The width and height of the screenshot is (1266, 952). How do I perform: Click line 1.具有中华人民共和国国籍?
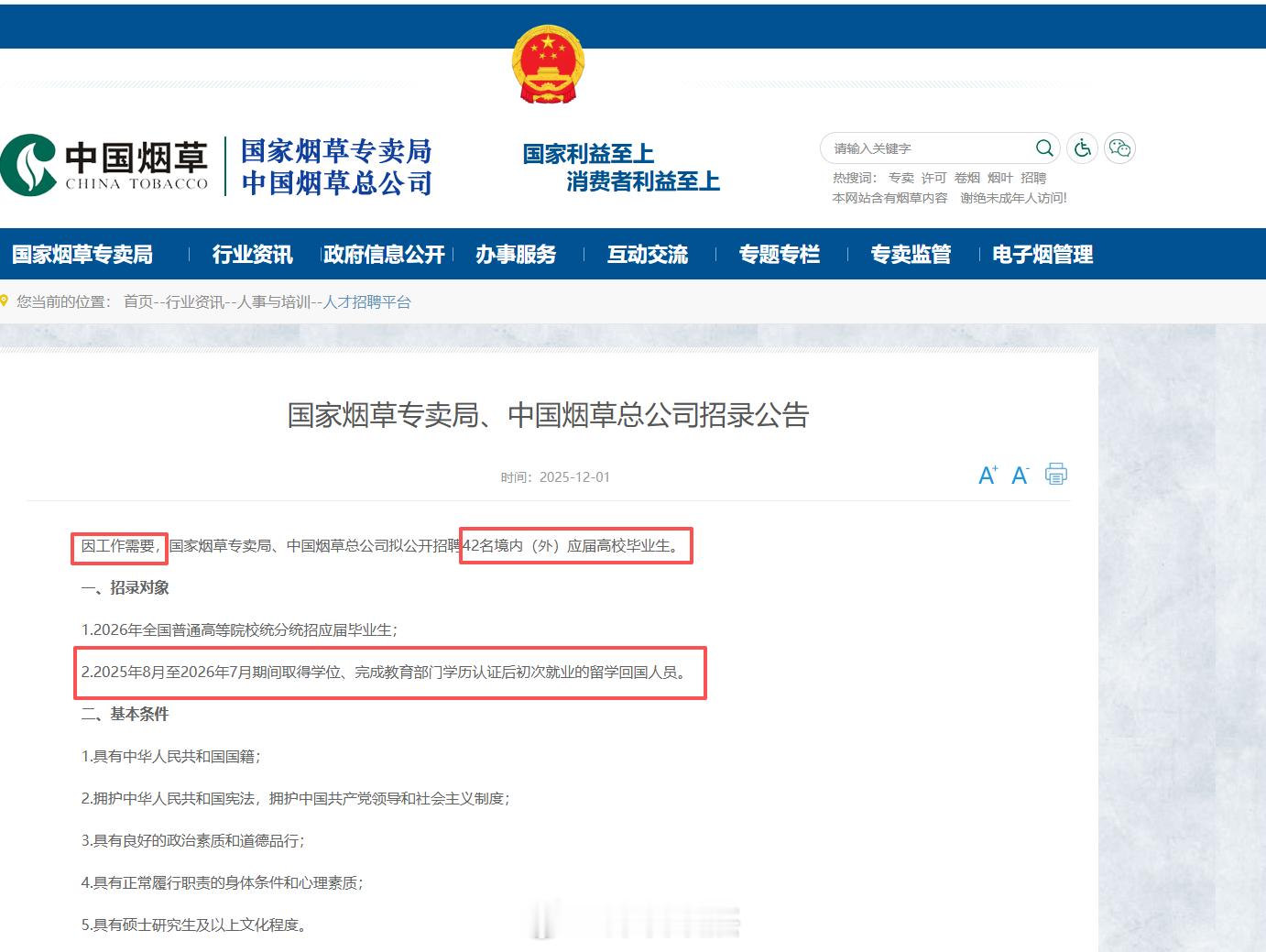click(x=171, y=756)
